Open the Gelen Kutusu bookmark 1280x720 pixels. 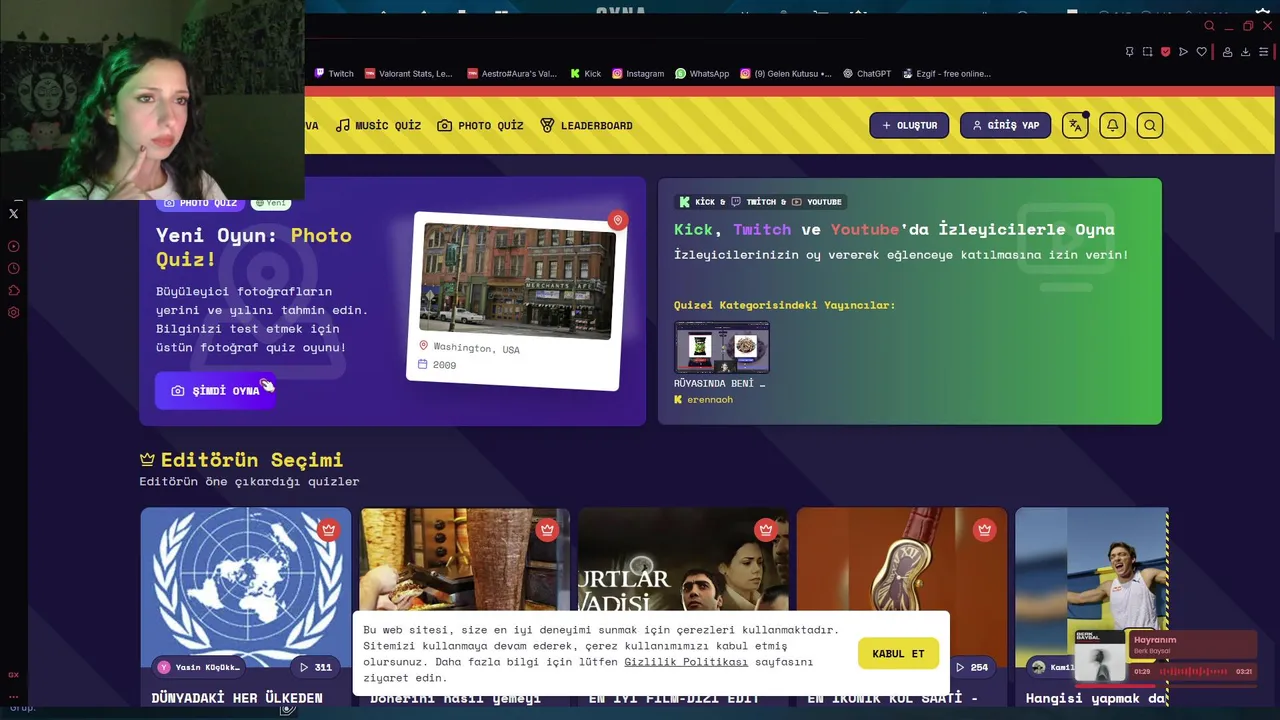785,73
